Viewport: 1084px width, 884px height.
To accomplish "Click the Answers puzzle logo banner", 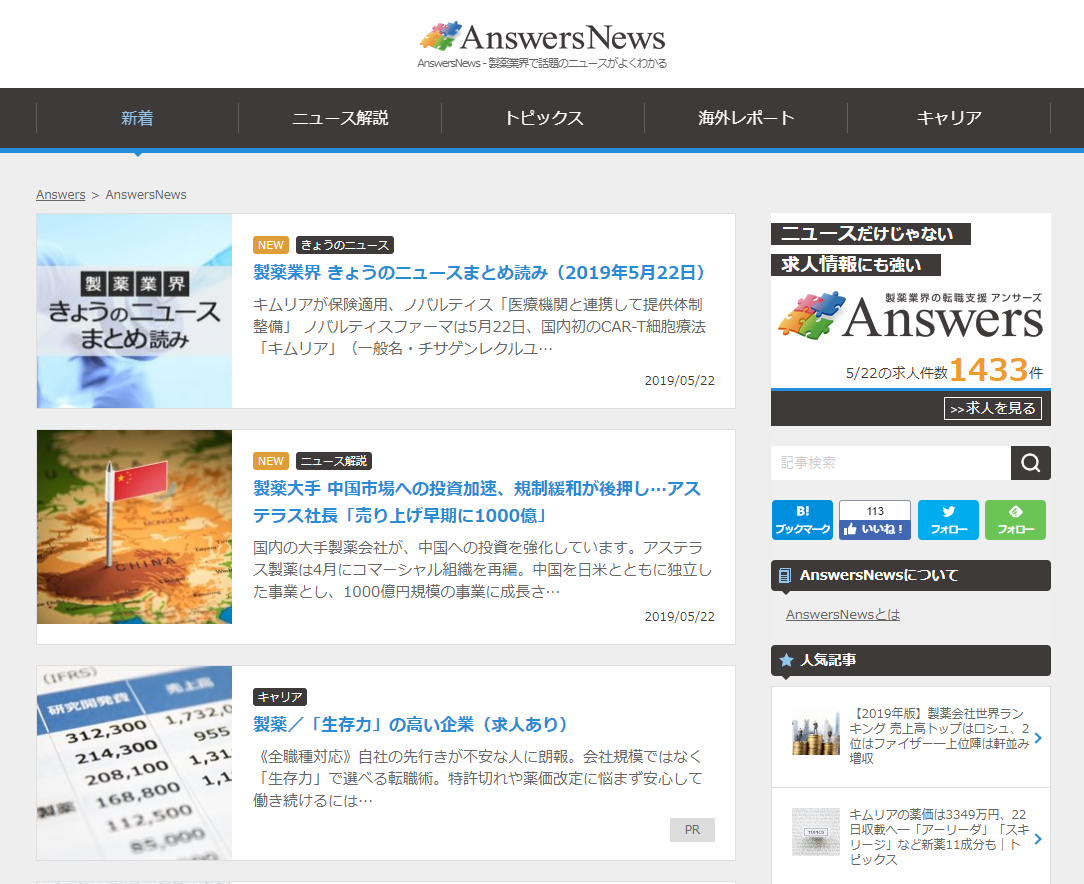I will click(x=910, y=315).
